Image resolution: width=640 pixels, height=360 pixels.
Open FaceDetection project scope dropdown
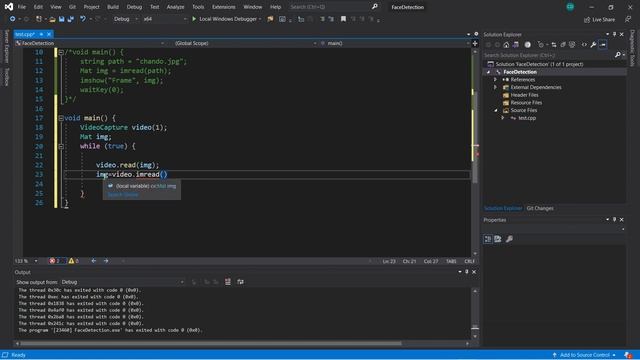pos(90,43)
